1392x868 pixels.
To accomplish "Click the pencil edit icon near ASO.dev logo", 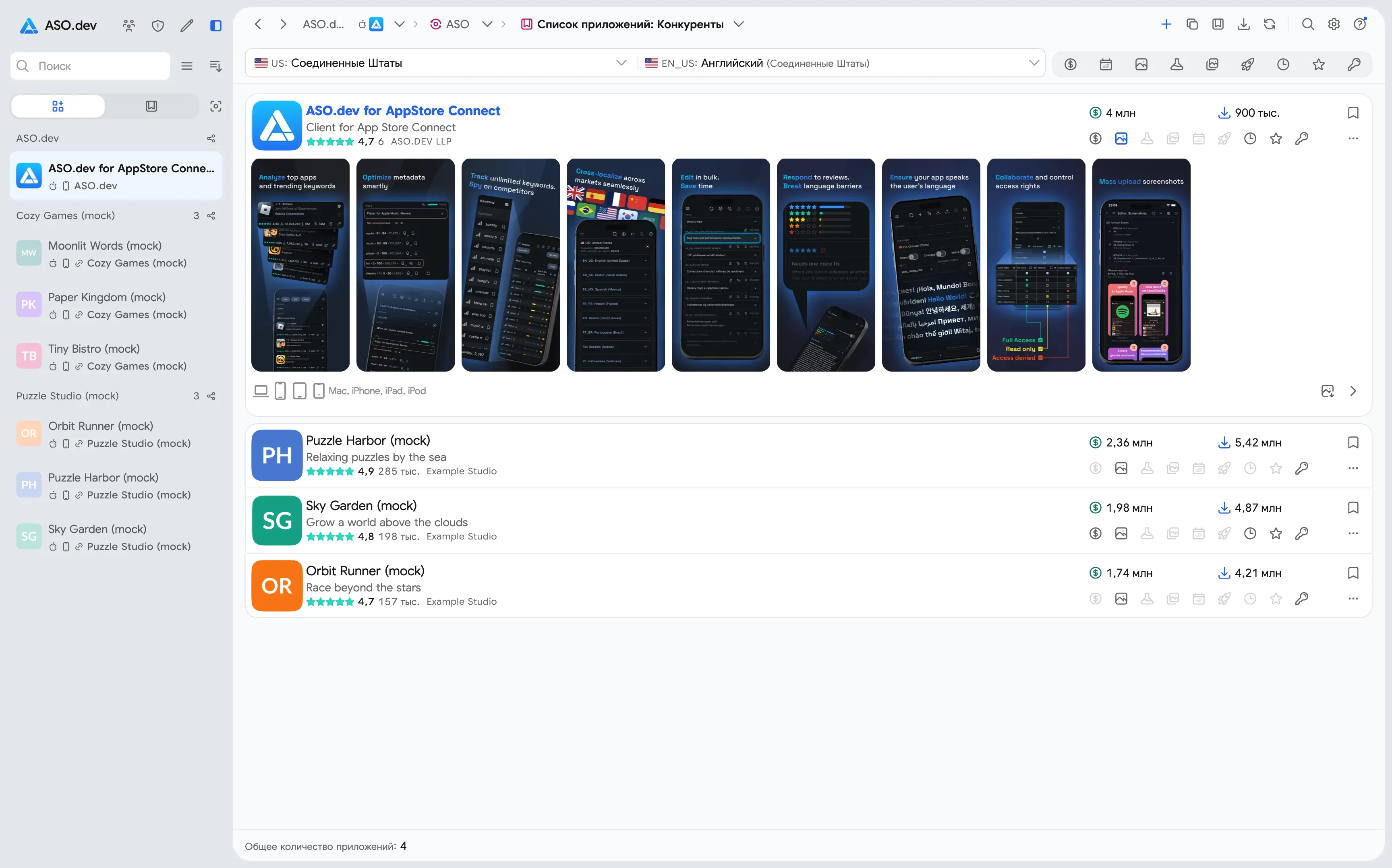I will click(186, 25).
